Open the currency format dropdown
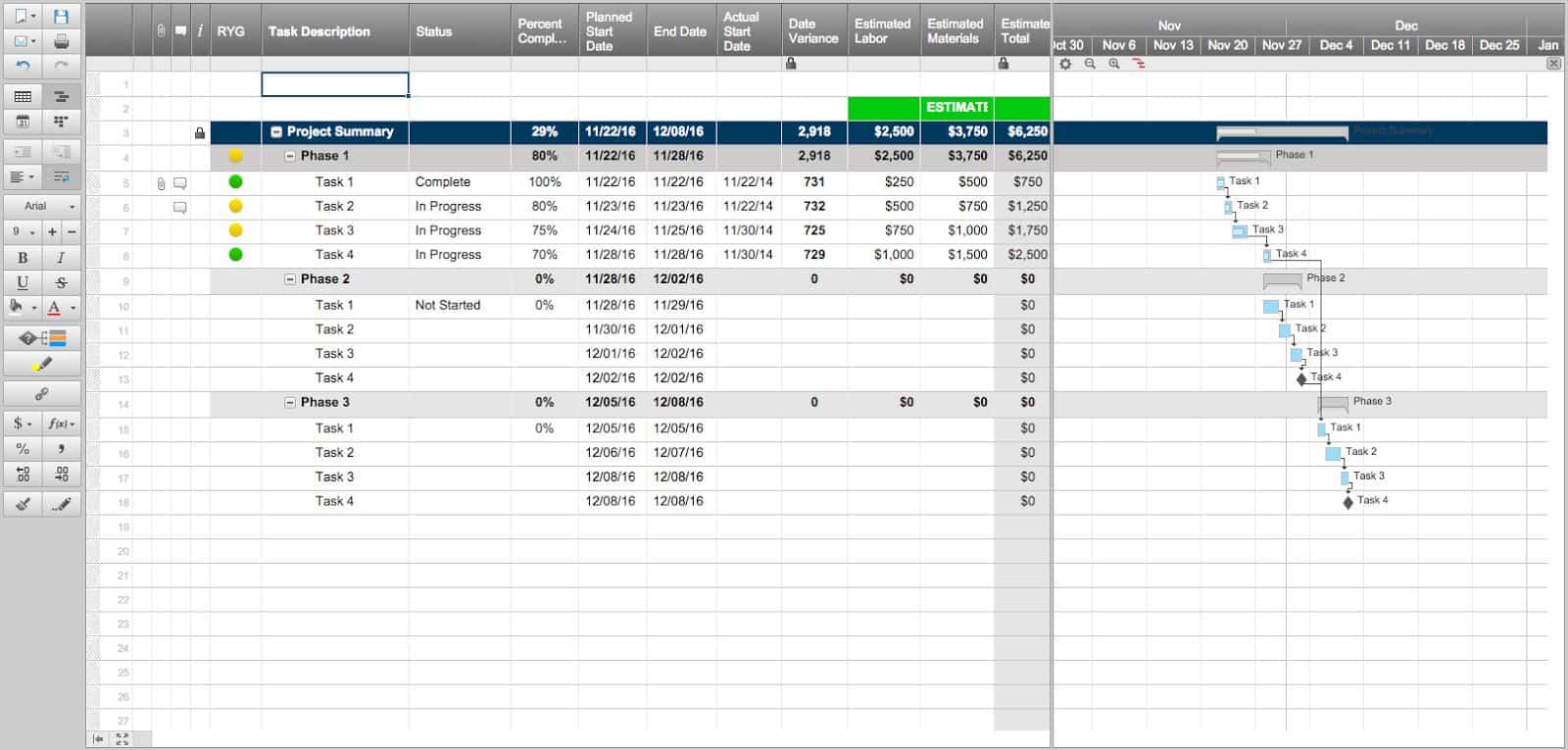The image size is (1568, 750). pyautogui.click(x=23, y=424)
